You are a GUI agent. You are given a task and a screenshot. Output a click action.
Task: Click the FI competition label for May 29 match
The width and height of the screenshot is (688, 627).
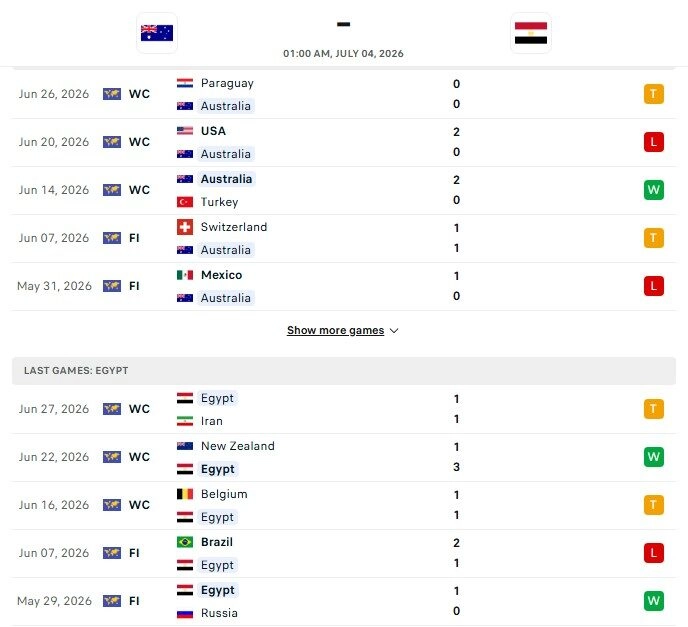(134, 601)
